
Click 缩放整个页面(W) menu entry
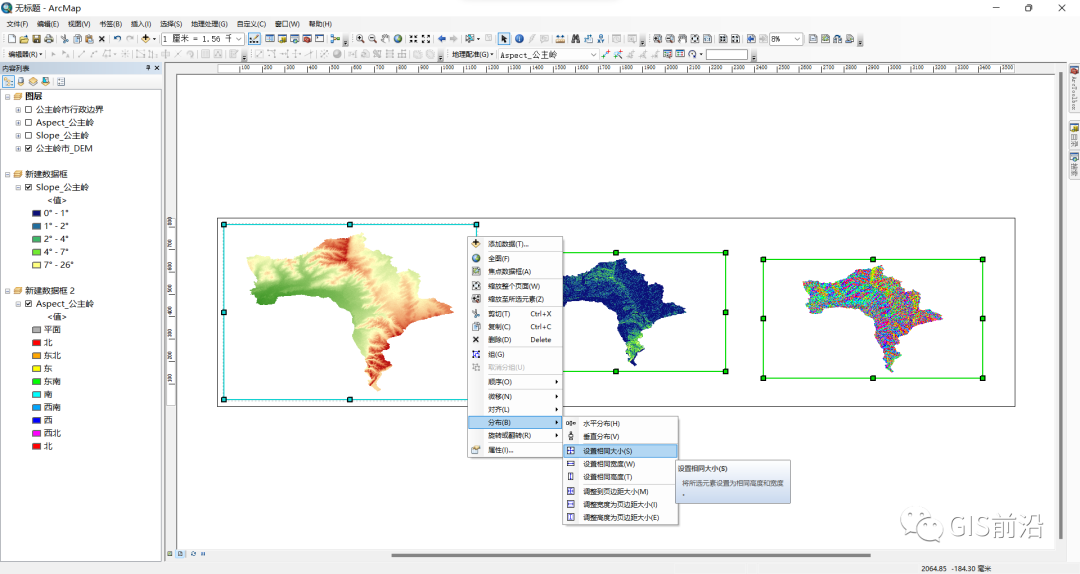tap(515, 286)
